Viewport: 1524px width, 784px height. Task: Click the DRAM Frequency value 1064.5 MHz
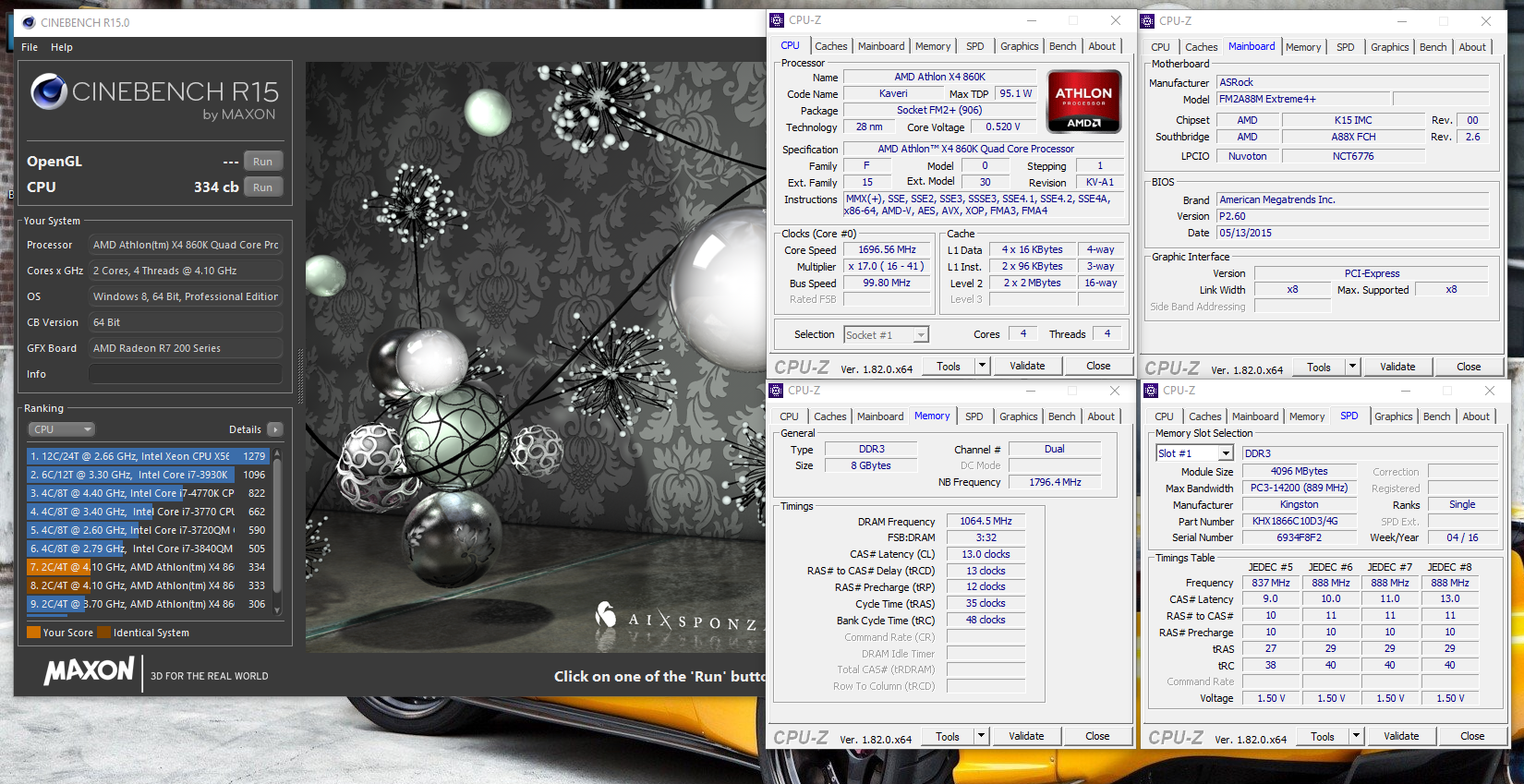(986, 521)
